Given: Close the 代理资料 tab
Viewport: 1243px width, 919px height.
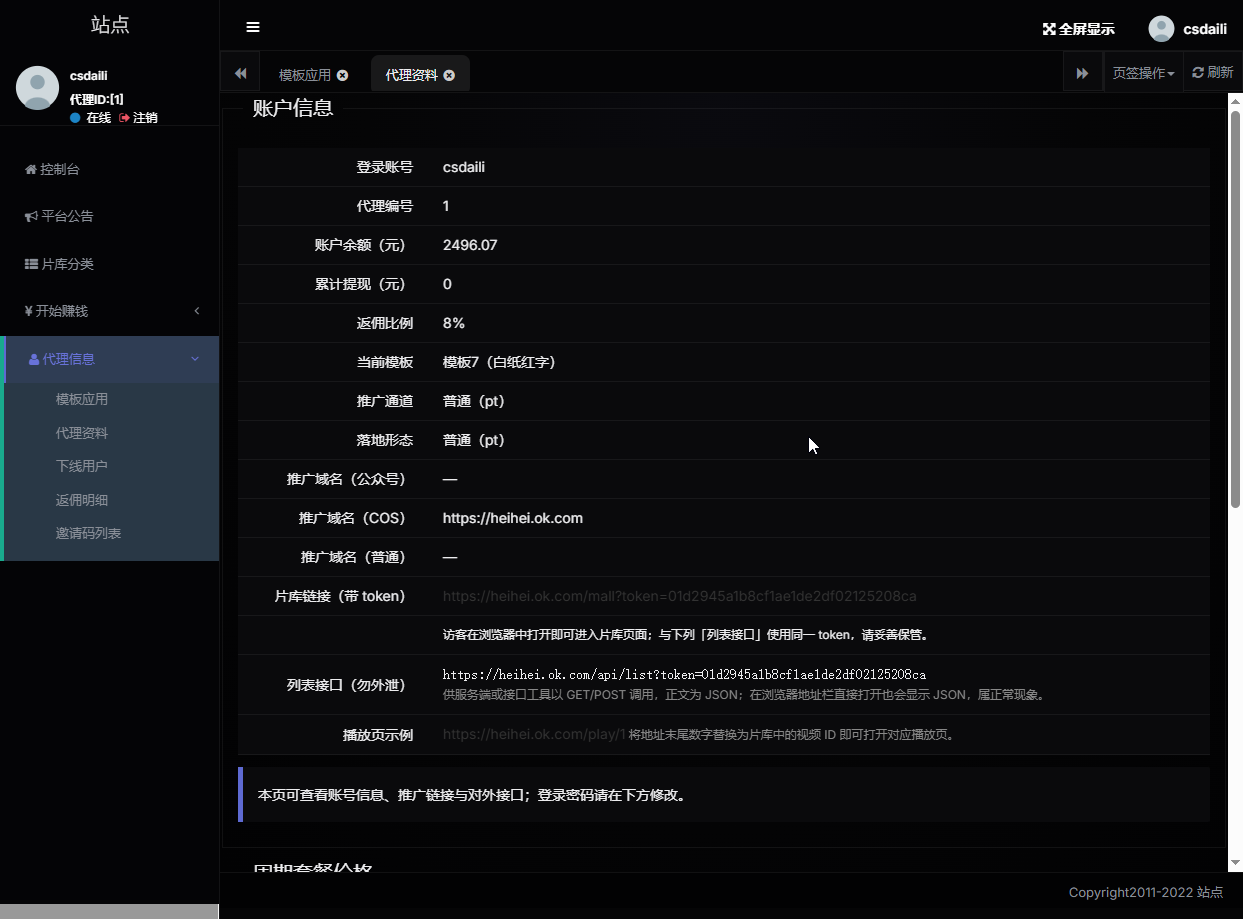Looking at the screenshot, I should (449, 75).
